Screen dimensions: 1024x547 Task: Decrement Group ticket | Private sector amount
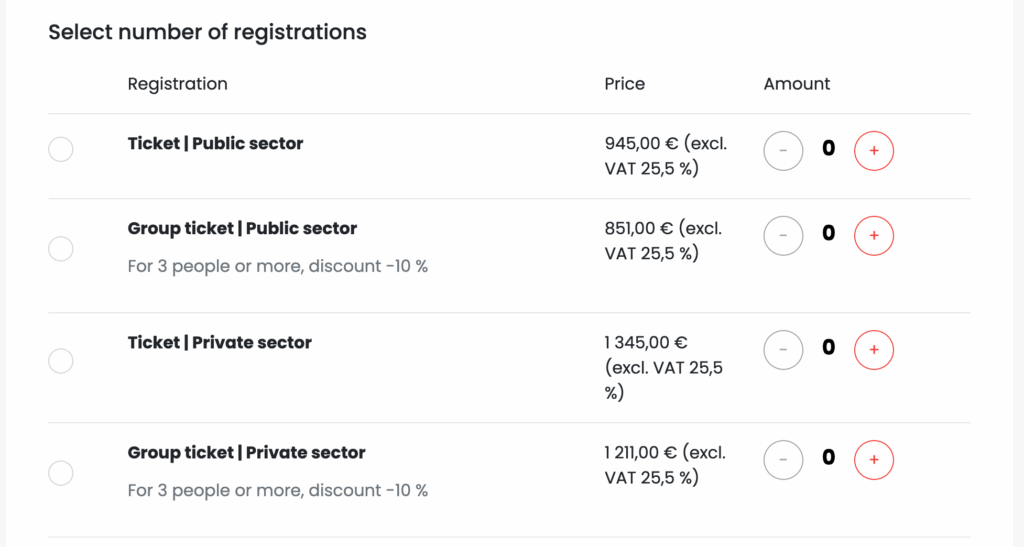pos(783,460)
